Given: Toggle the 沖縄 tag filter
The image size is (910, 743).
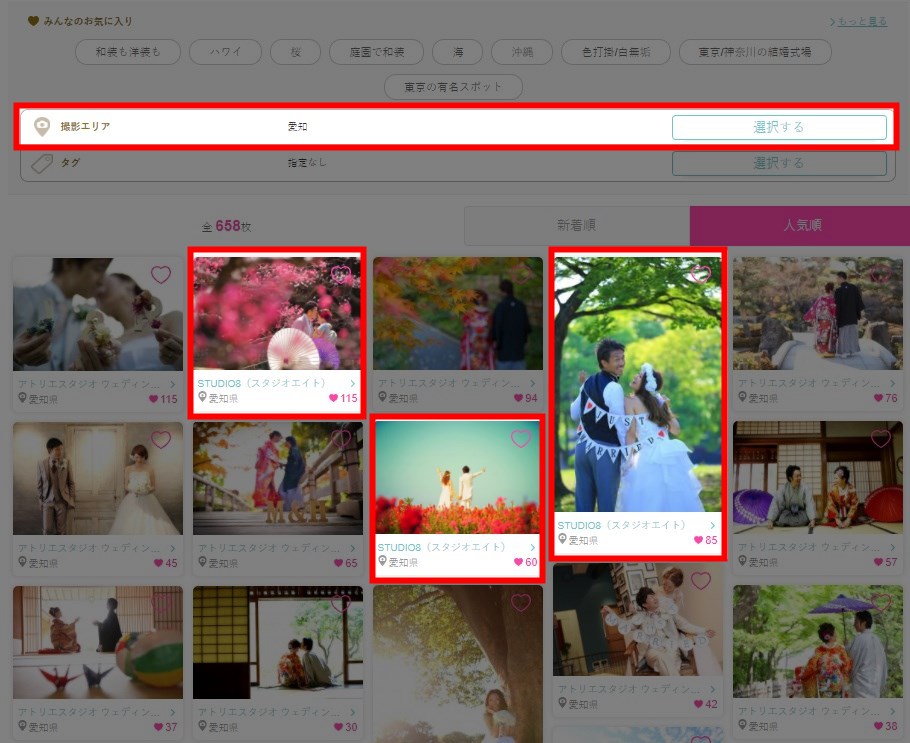Looking at the screenshot, I should point(523,52).
